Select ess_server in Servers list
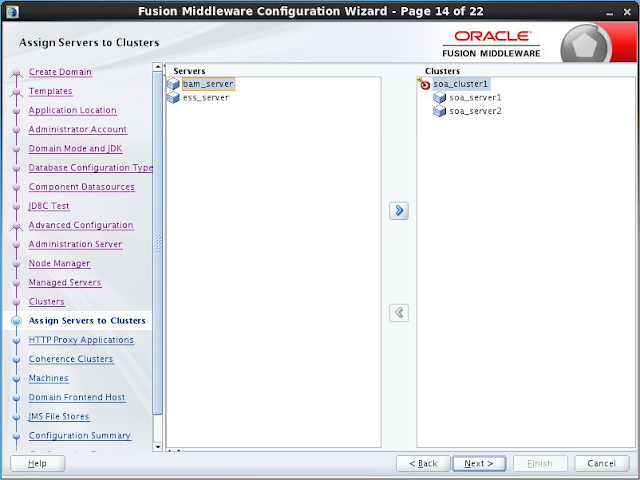This screenshot has height=480, width=640. coord(206,98)
